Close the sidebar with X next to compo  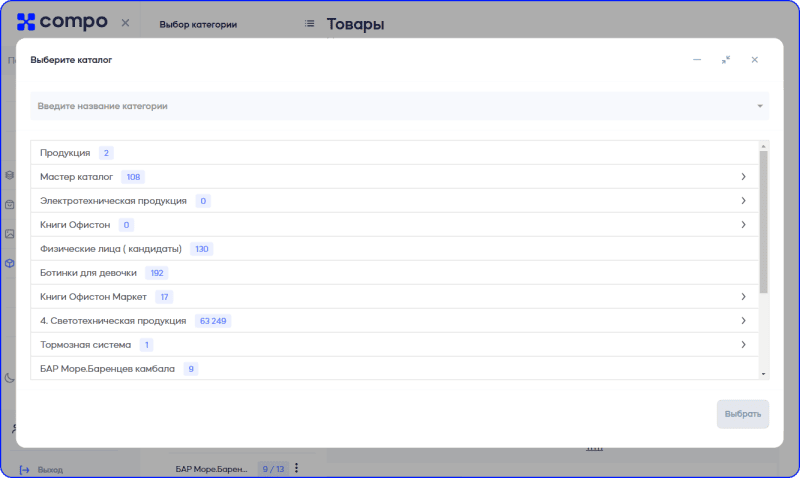coord(126,23)
